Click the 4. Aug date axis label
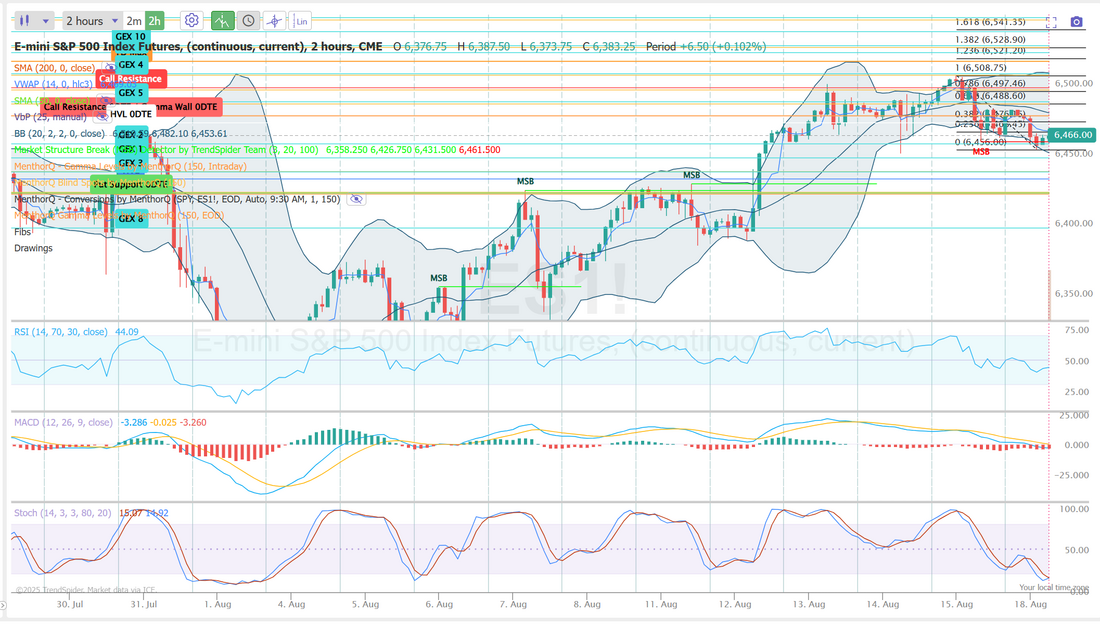Image resolution: width=1100 pixels, height=625 pixels. click(291, 604)
